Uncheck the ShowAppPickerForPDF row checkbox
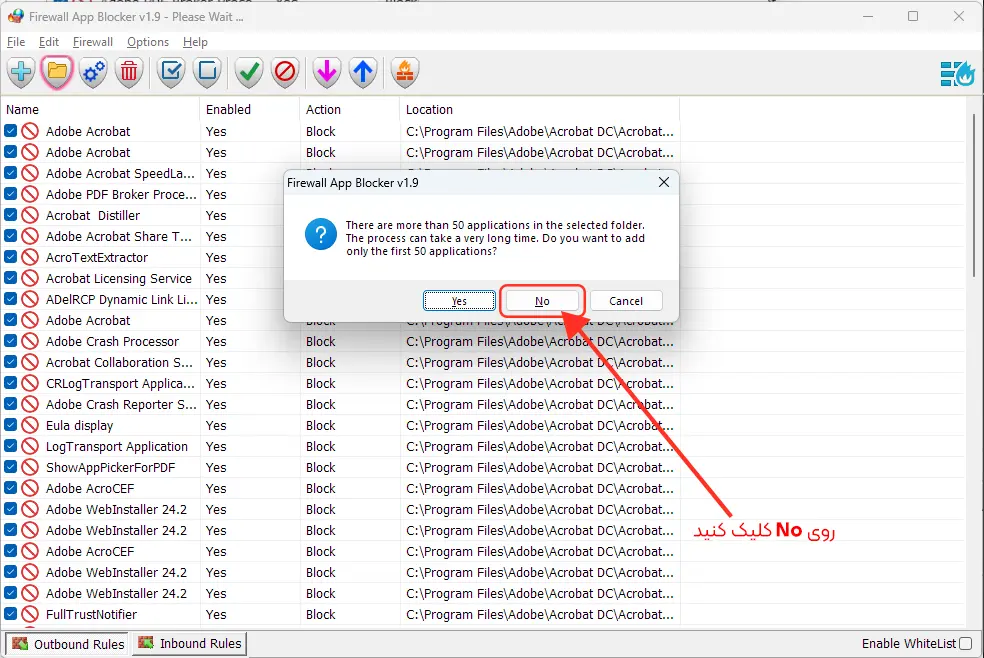 point(11,467)
